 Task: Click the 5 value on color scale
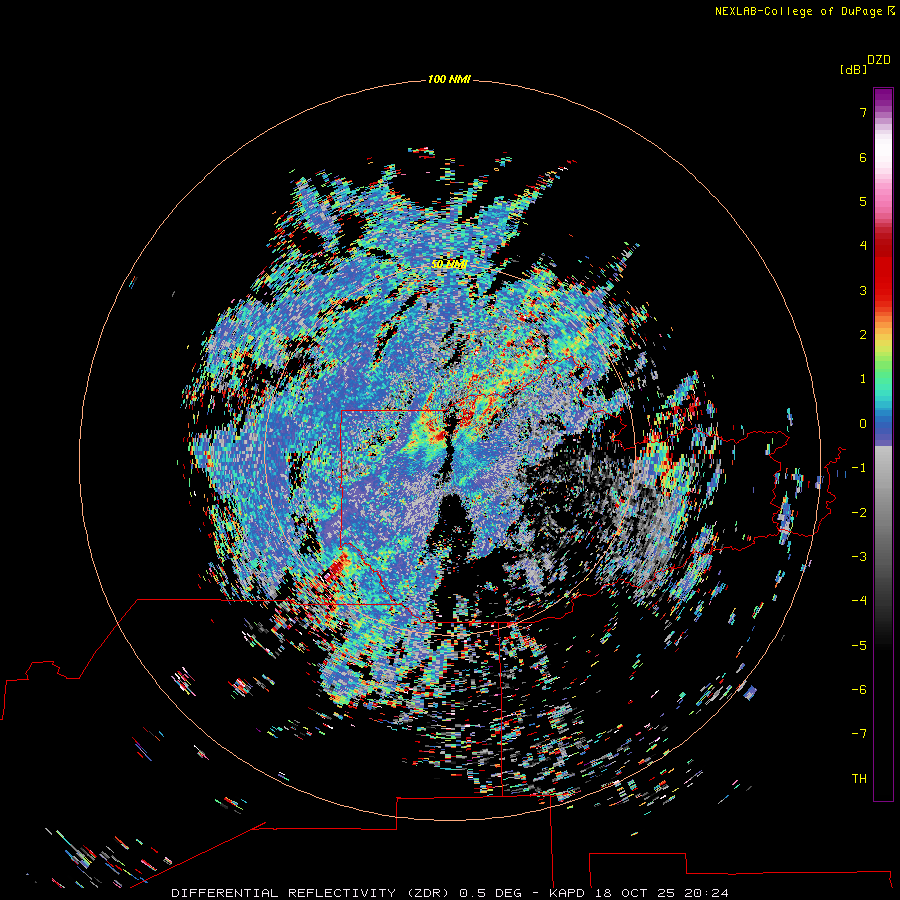(x=863, y=201)
